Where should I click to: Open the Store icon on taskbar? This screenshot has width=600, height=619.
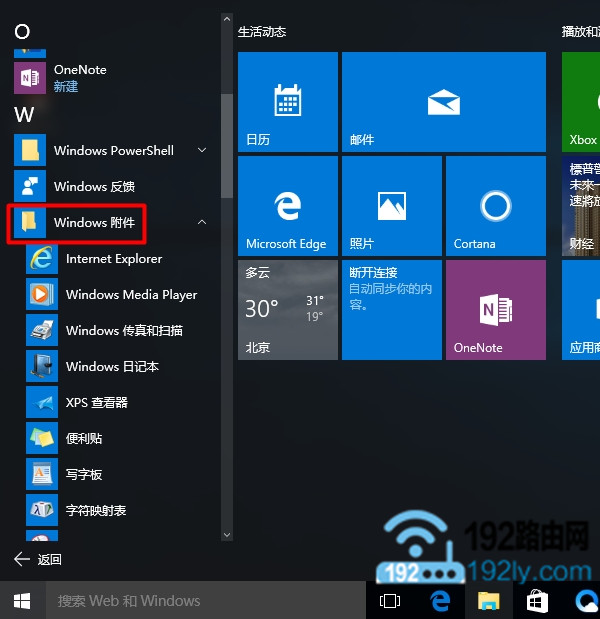click(x=537, y=601)
